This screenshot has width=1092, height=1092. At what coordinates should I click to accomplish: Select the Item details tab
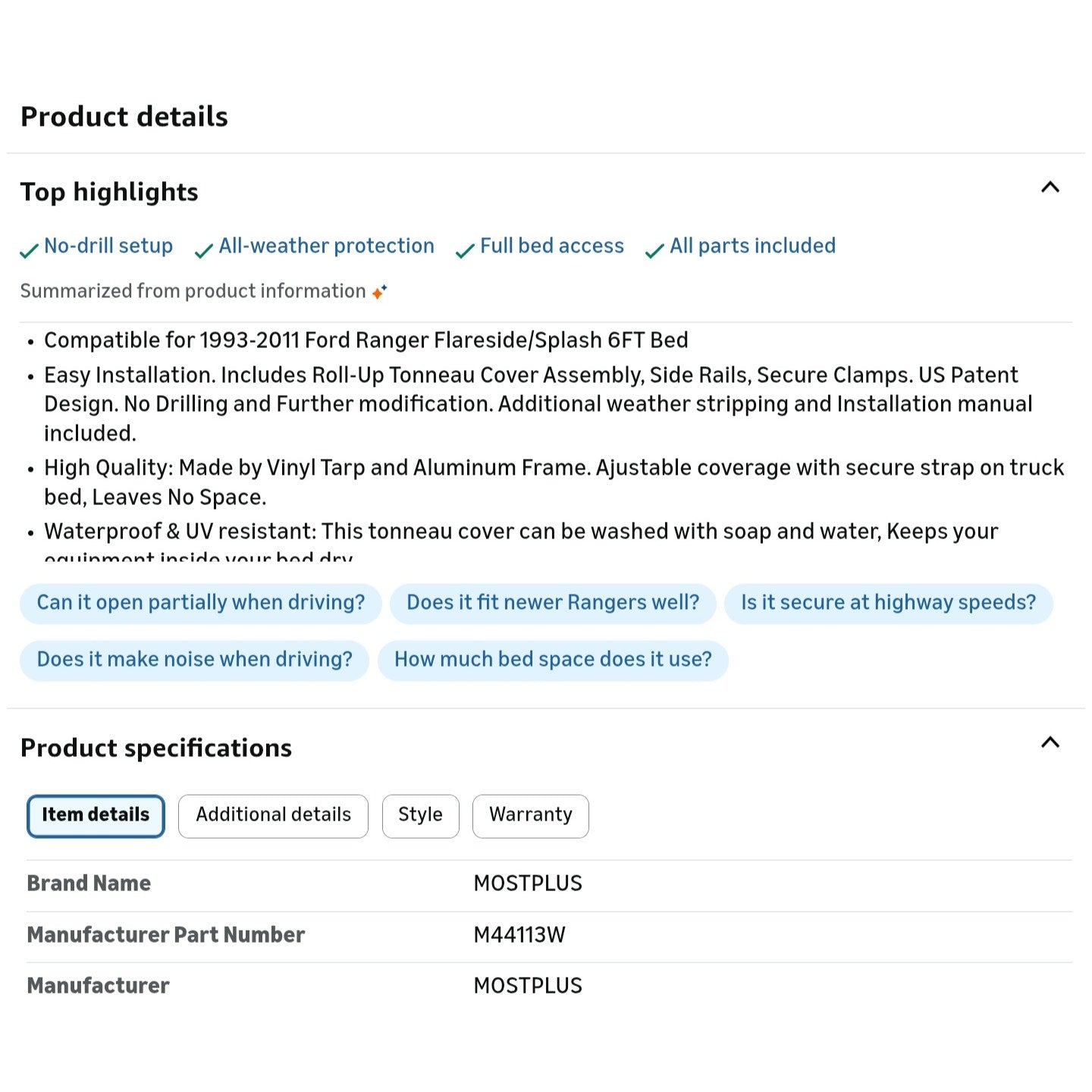(x=96, y=815)
